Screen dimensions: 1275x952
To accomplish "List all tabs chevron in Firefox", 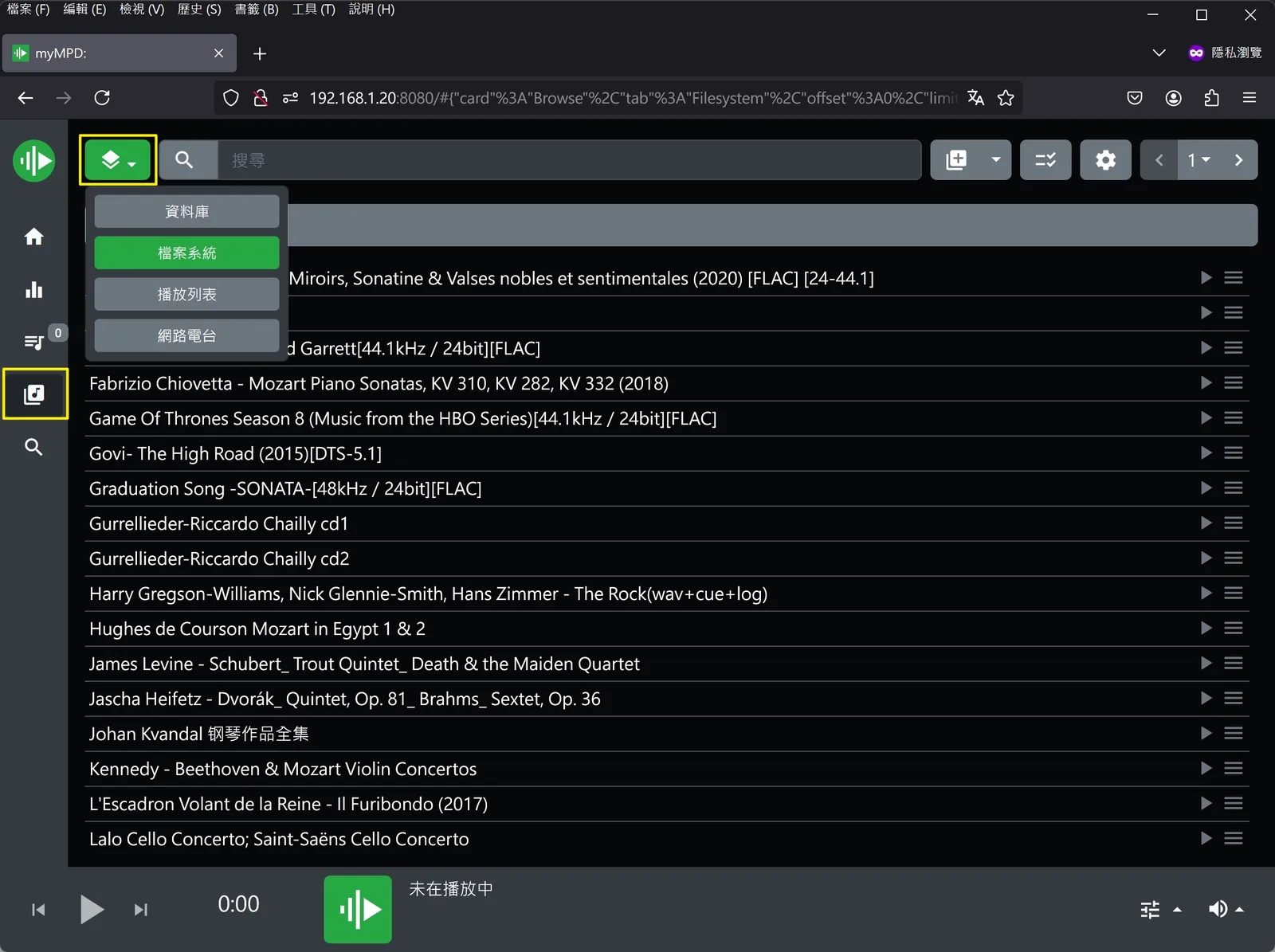I will point(1159,53).
